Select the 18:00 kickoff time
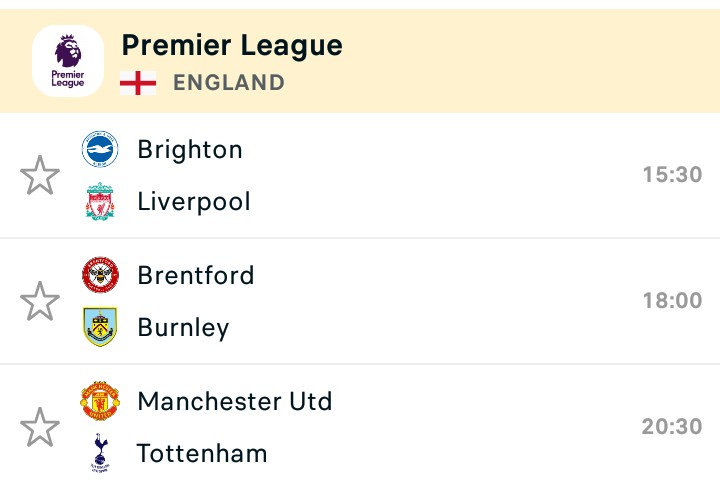Viewport: 720px width, 487px height. pos(672,301)
